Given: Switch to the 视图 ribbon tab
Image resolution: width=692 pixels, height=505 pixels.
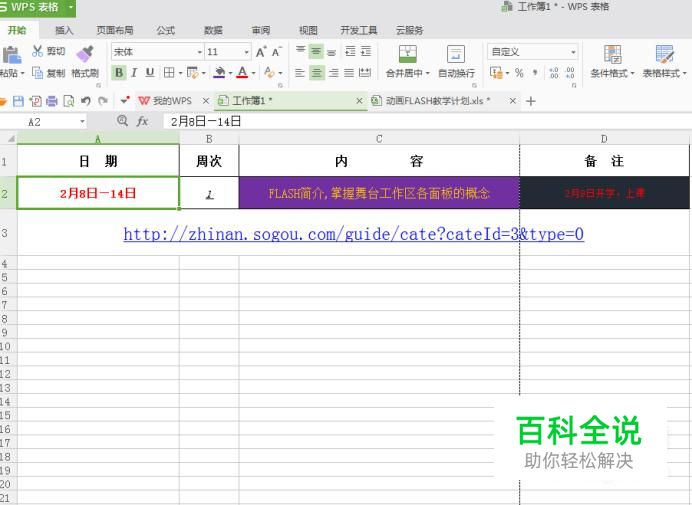Looking at the screenshot, I should (x=308, y=30).
